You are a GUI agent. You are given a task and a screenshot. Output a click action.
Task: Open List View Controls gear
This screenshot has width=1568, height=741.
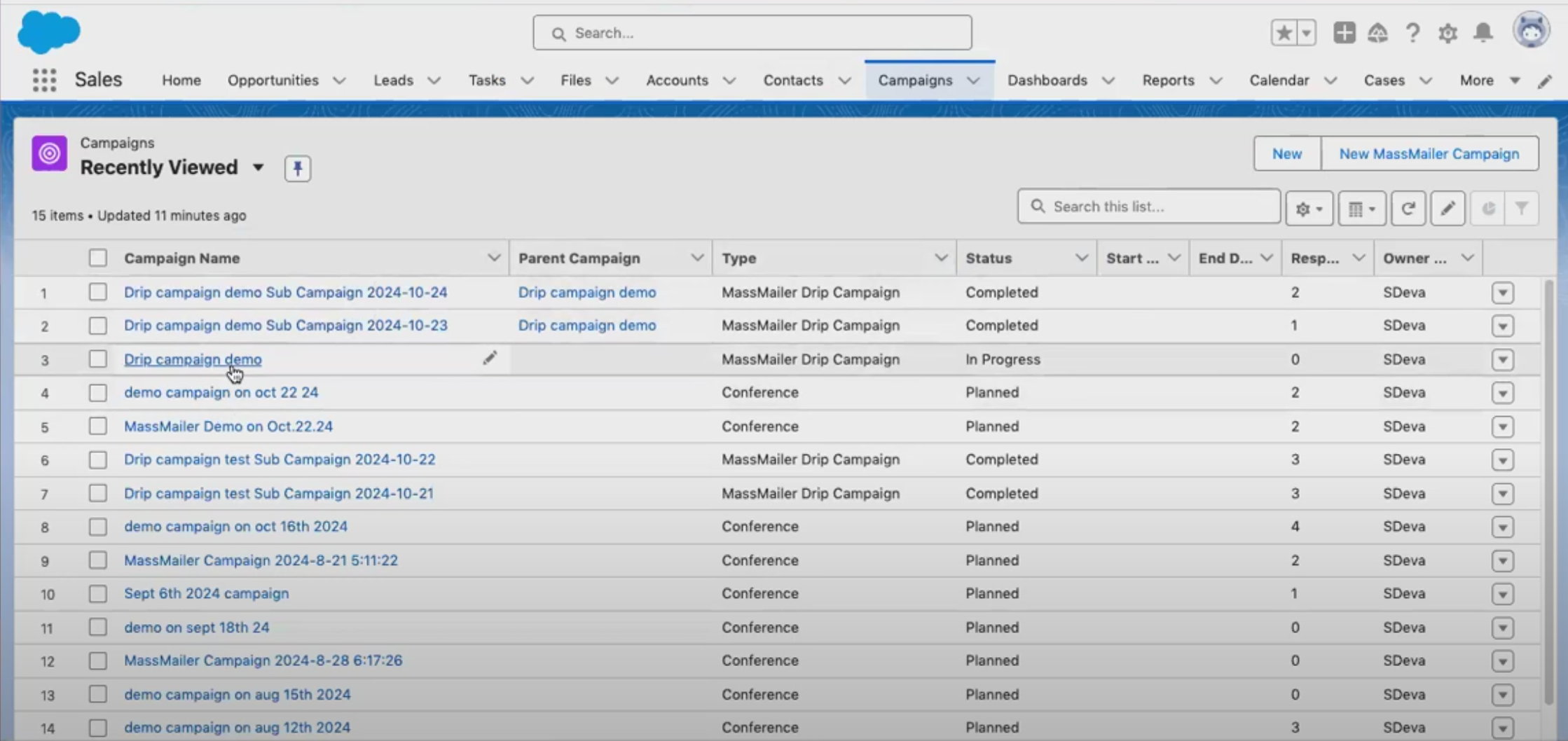click(1309, 208)
